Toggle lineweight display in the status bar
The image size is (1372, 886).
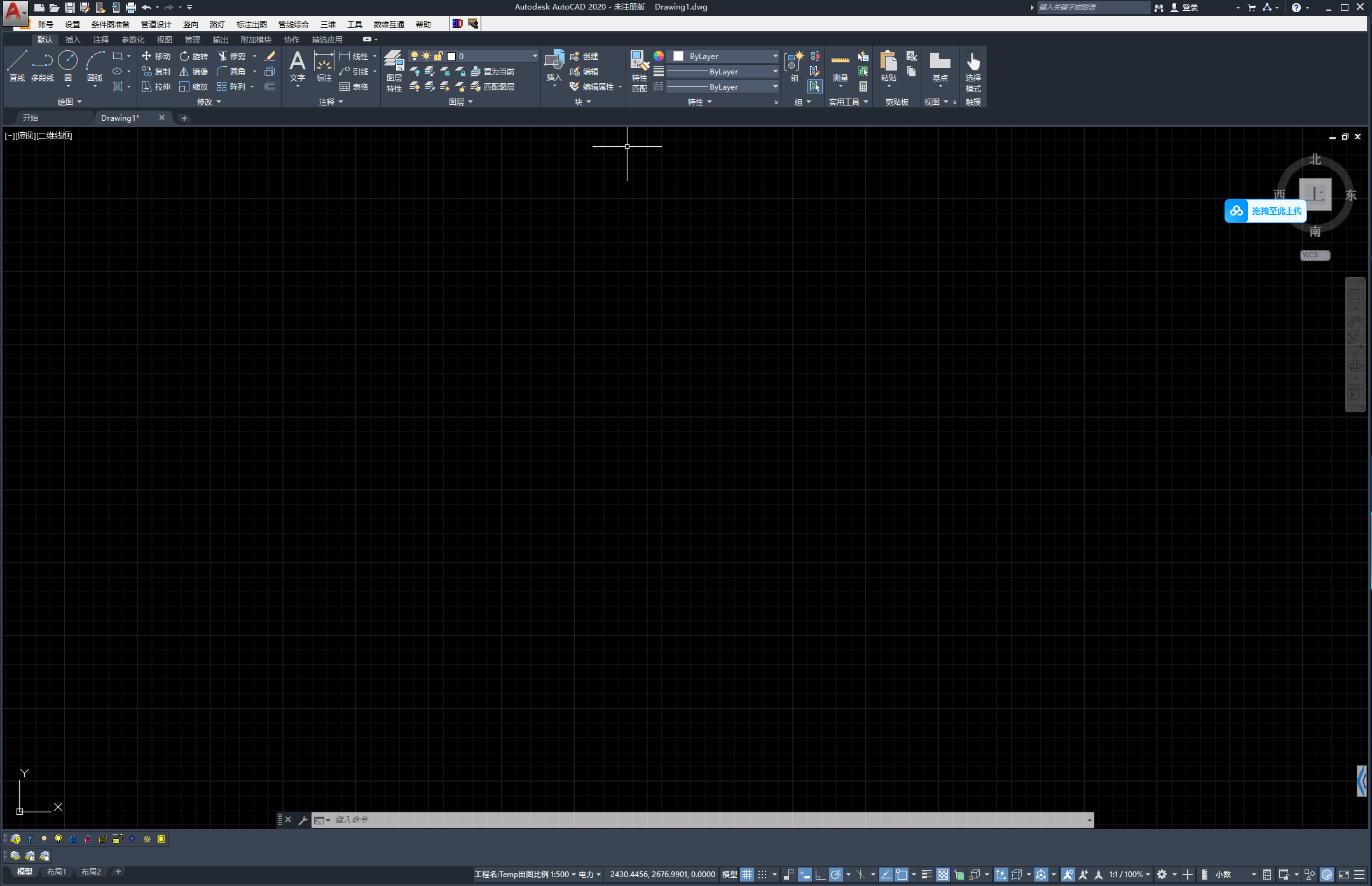(926, 875)
